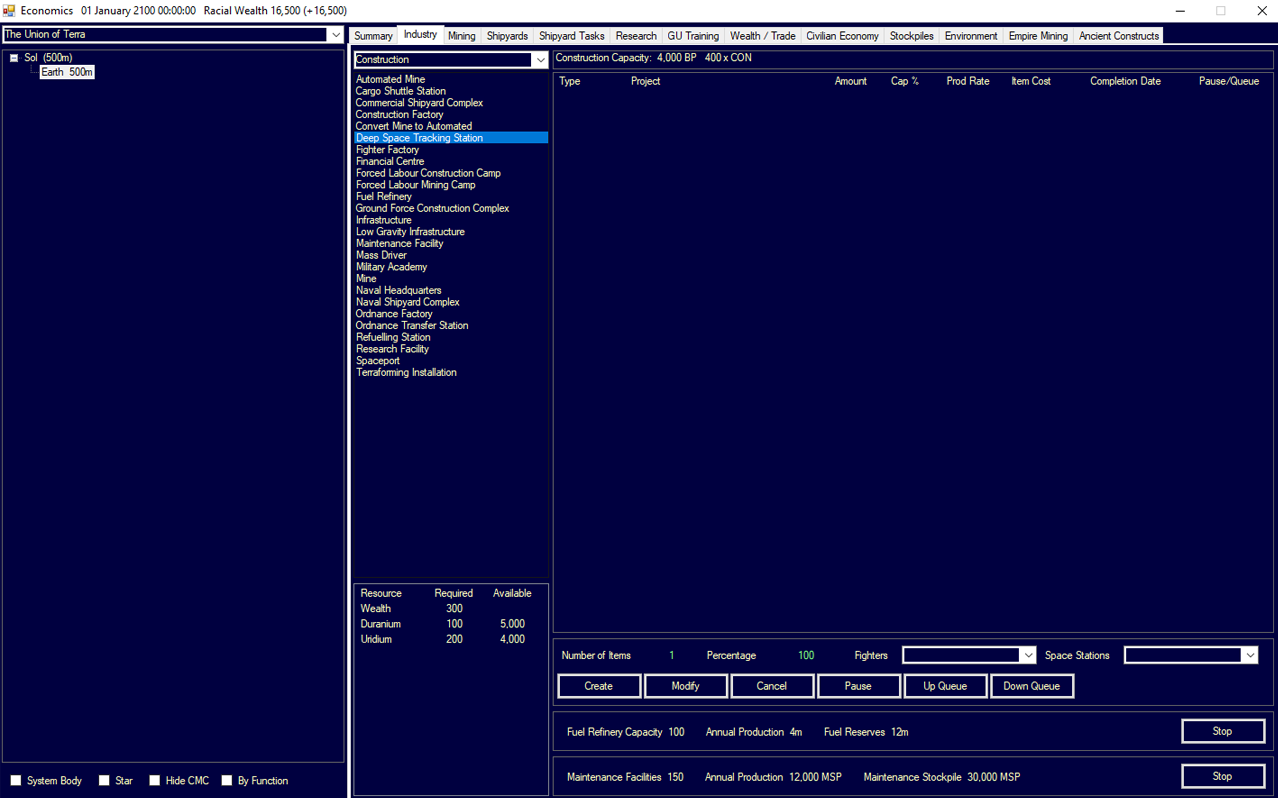Click the Modify button
Screen dimensions: 1278x798
[686, 686]
